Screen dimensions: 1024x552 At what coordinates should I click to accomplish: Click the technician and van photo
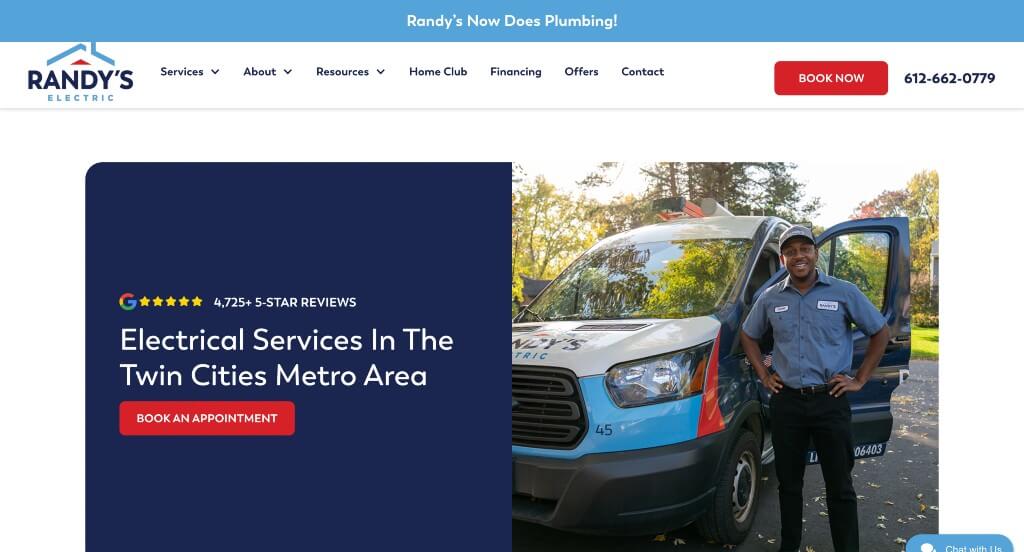coord(725,357)
